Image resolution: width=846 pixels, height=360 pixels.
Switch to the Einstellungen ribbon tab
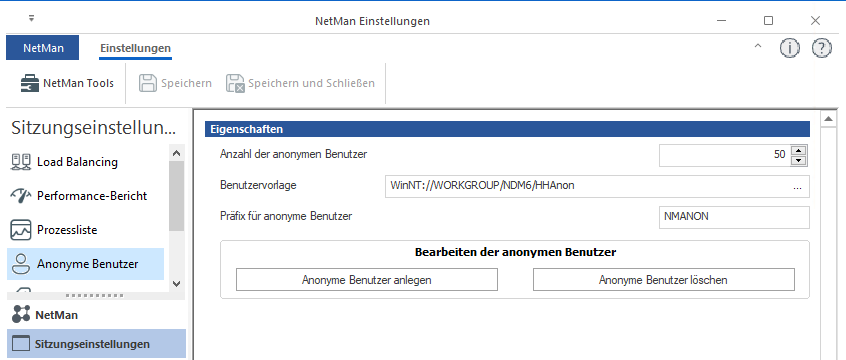pos(135,49)
